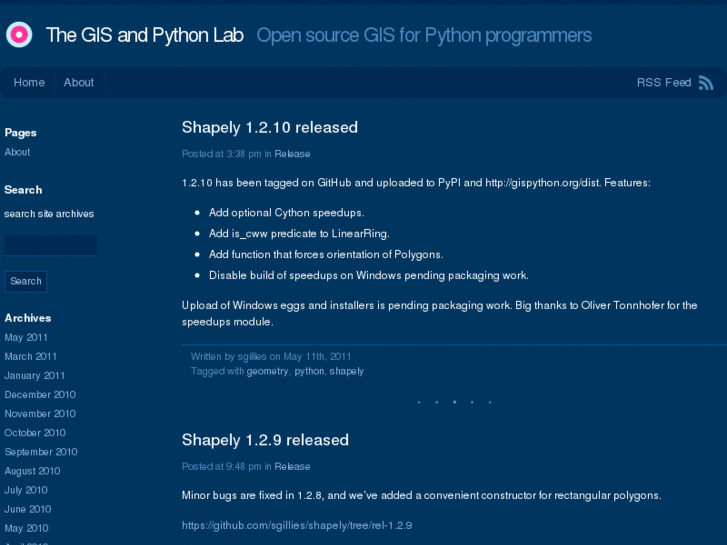
Task: Click the pink circular site logo
Action: click(19, 35)
